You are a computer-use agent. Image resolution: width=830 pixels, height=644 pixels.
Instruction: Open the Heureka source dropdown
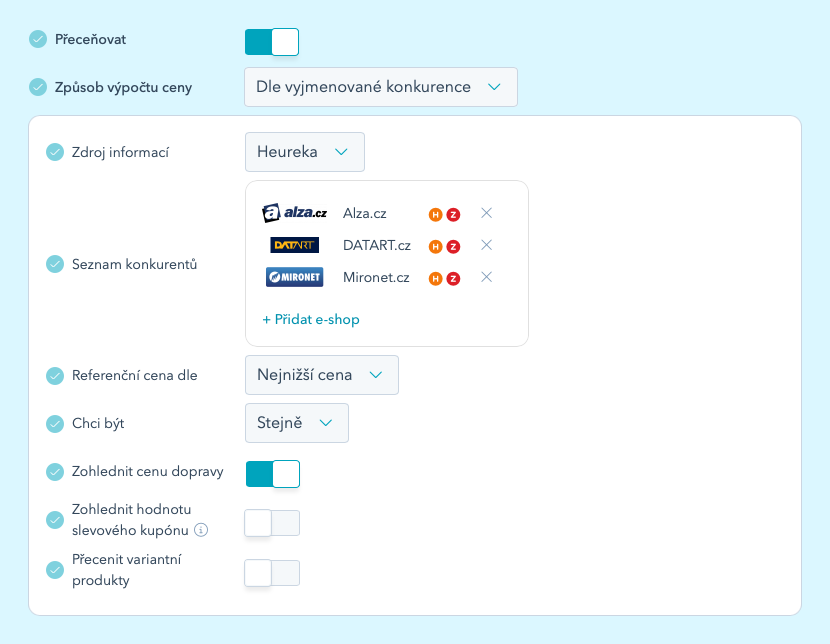point(305,152)
